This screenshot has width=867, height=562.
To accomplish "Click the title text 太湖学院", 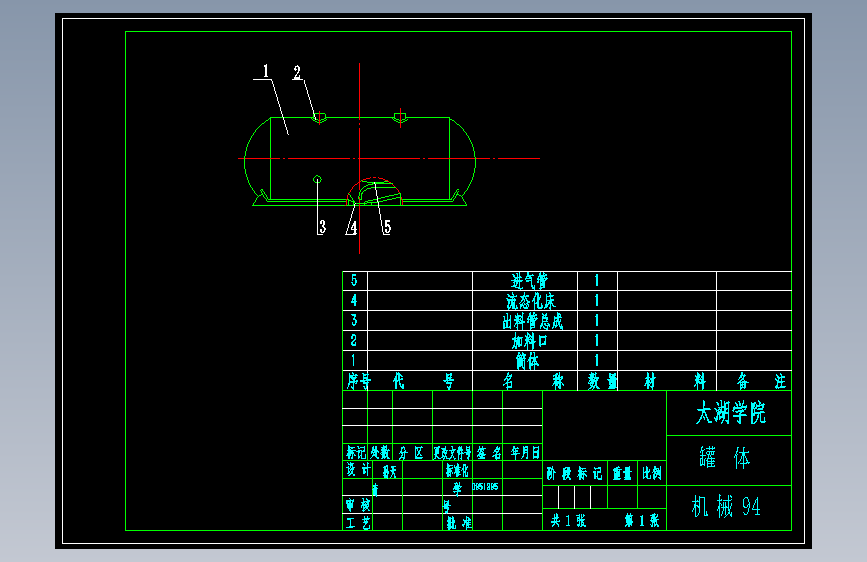I will click(x=730, y=413).
